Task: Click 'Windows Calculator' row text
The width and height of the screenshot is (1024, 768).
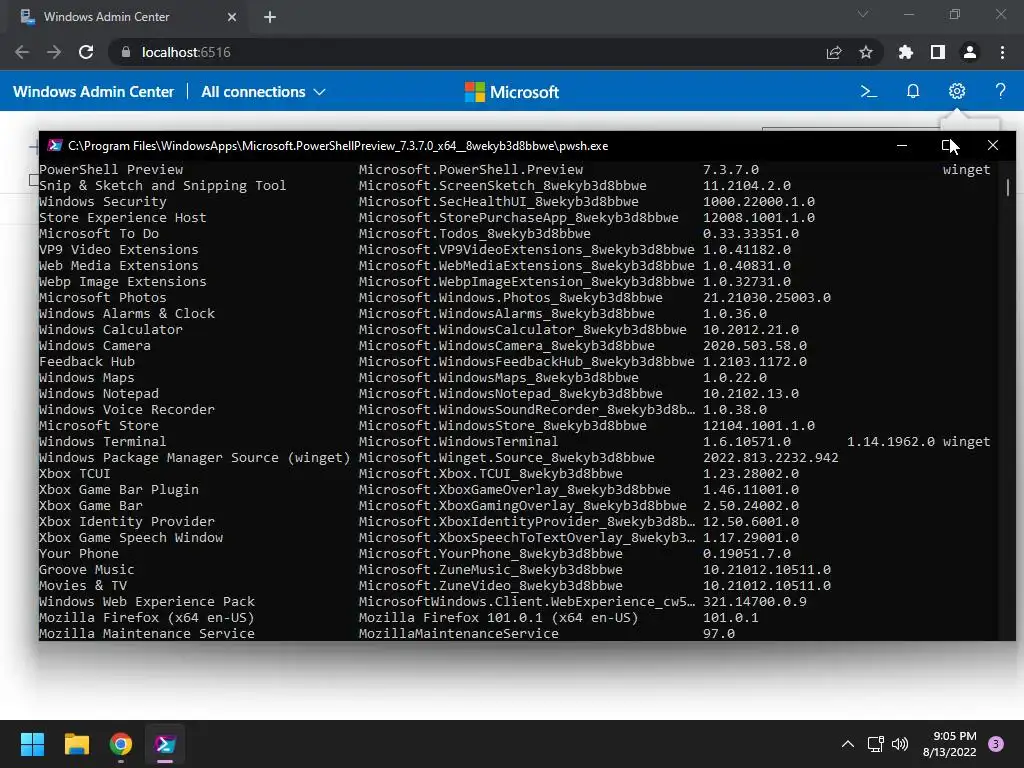Action: [111, 330]
